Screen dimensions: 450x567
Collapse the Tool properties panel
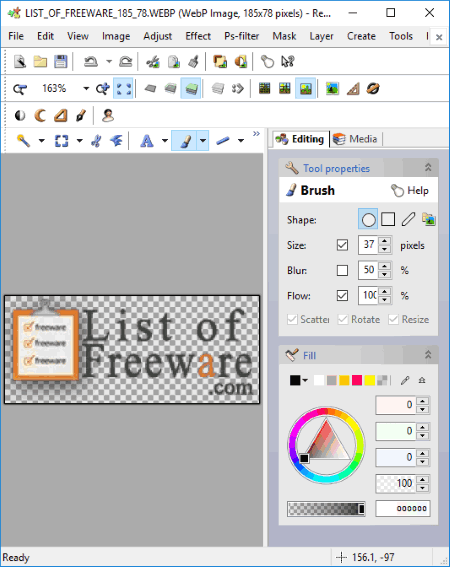(428, 167)
